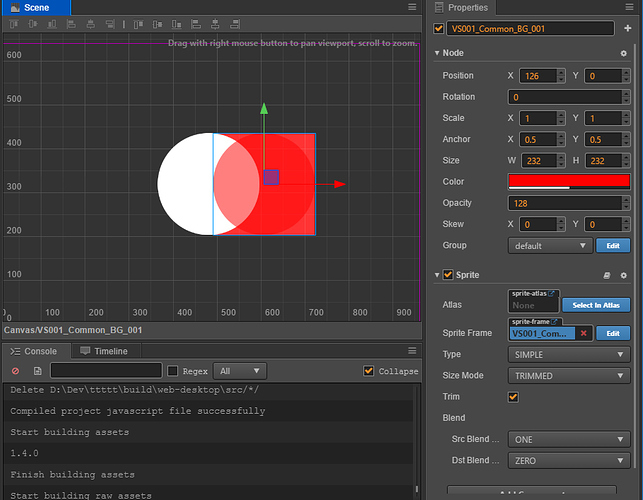The height and width of the screenshot is (500, 643).
Task: Disable the Sprite component checkbox
Action: [448, 275]
